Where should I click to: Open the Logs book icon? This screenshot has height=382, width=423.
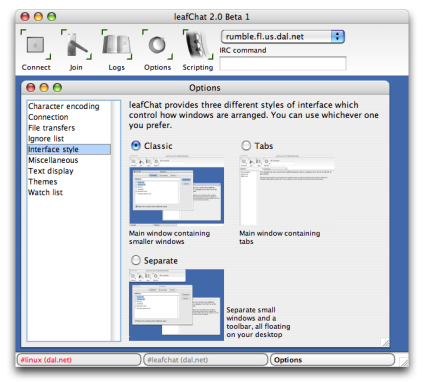tap(117, 45)
